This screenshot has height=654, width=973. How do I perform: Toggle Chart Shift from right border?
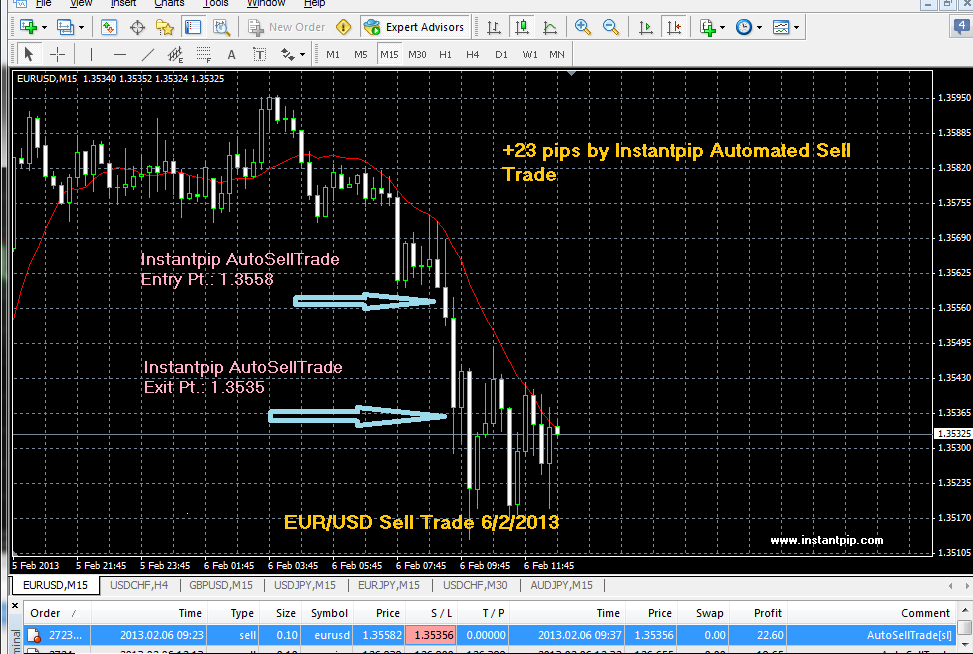click(x=674, y=27)
